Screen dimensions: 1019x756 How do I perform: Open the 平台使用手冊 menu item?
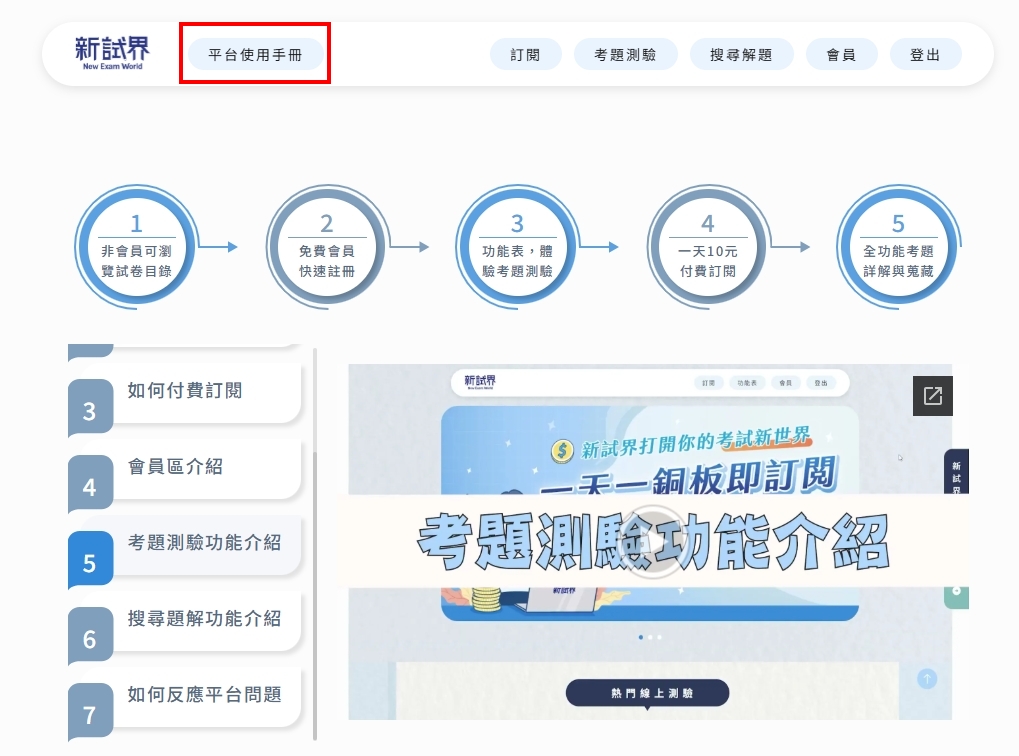pos(254,54)
